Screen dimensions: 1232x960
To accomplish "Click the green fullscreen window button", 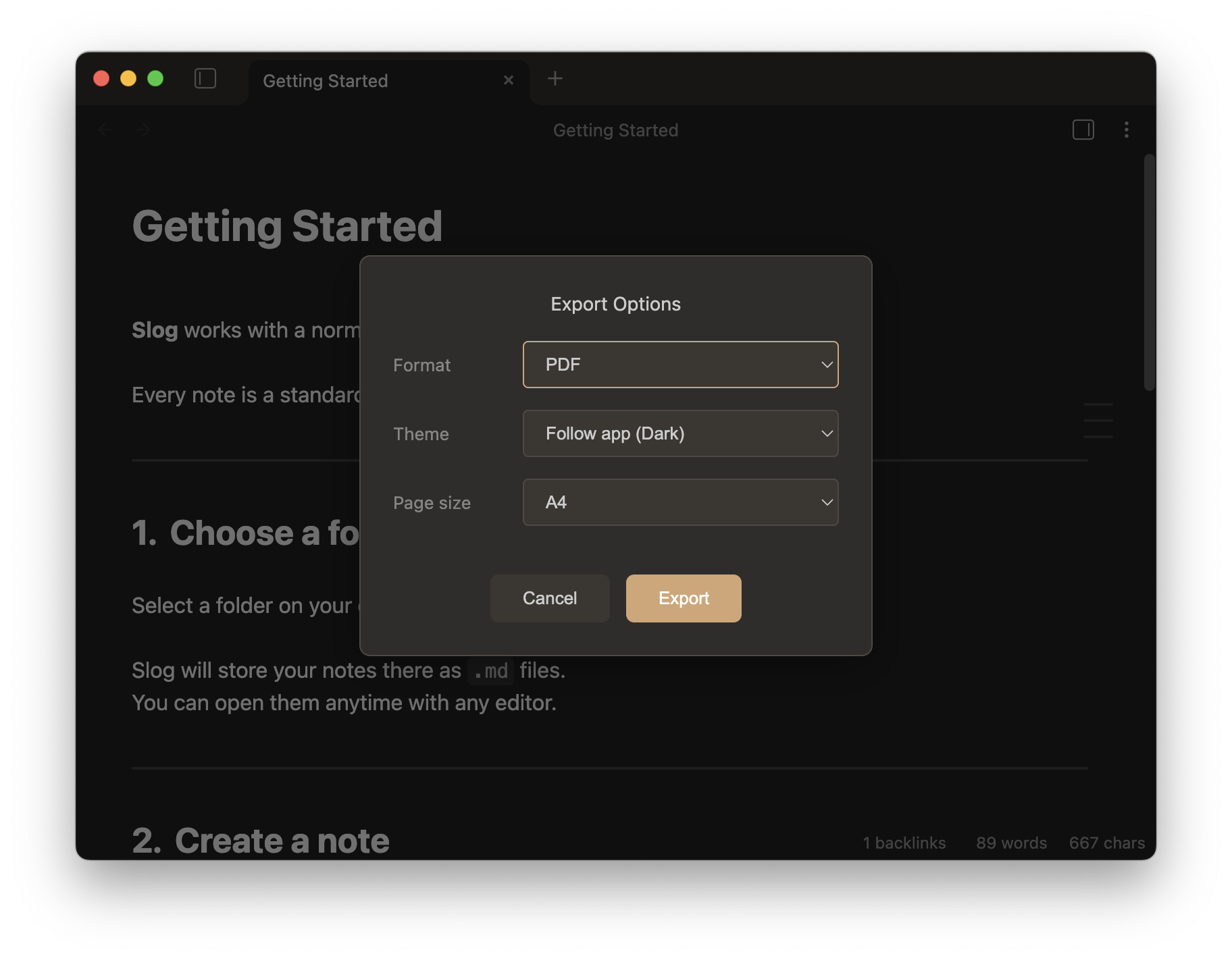I will tap(155, 79).
